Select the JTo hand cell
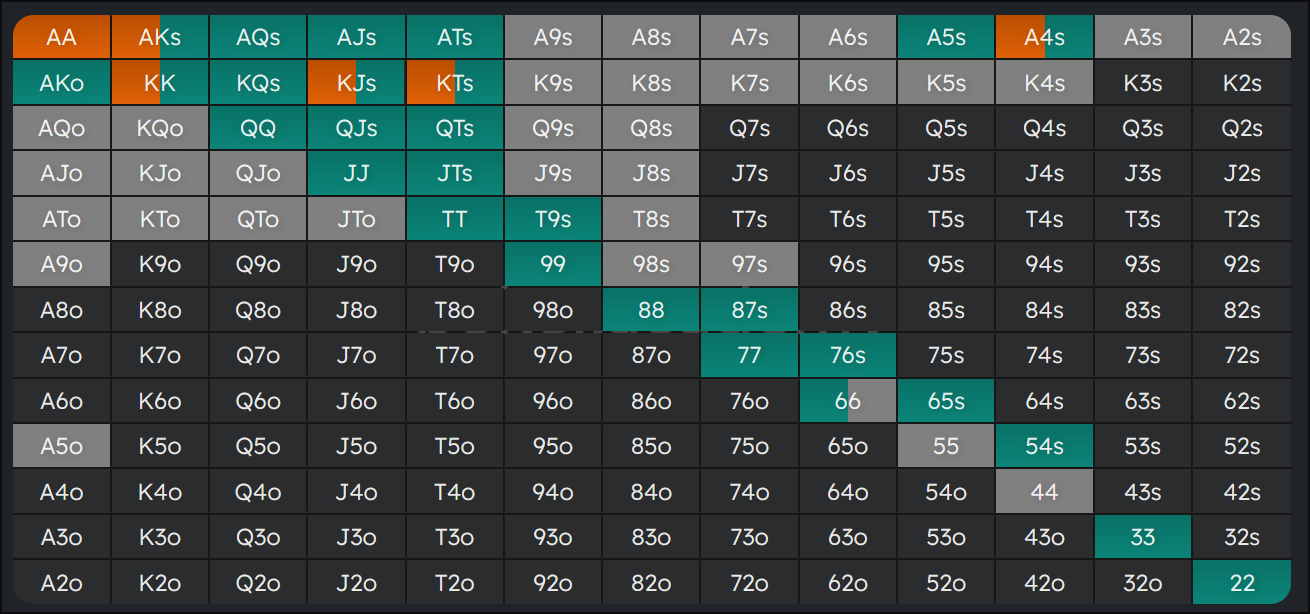The width and height of the screenshot is (1310, 614). [x=356, y=219]
